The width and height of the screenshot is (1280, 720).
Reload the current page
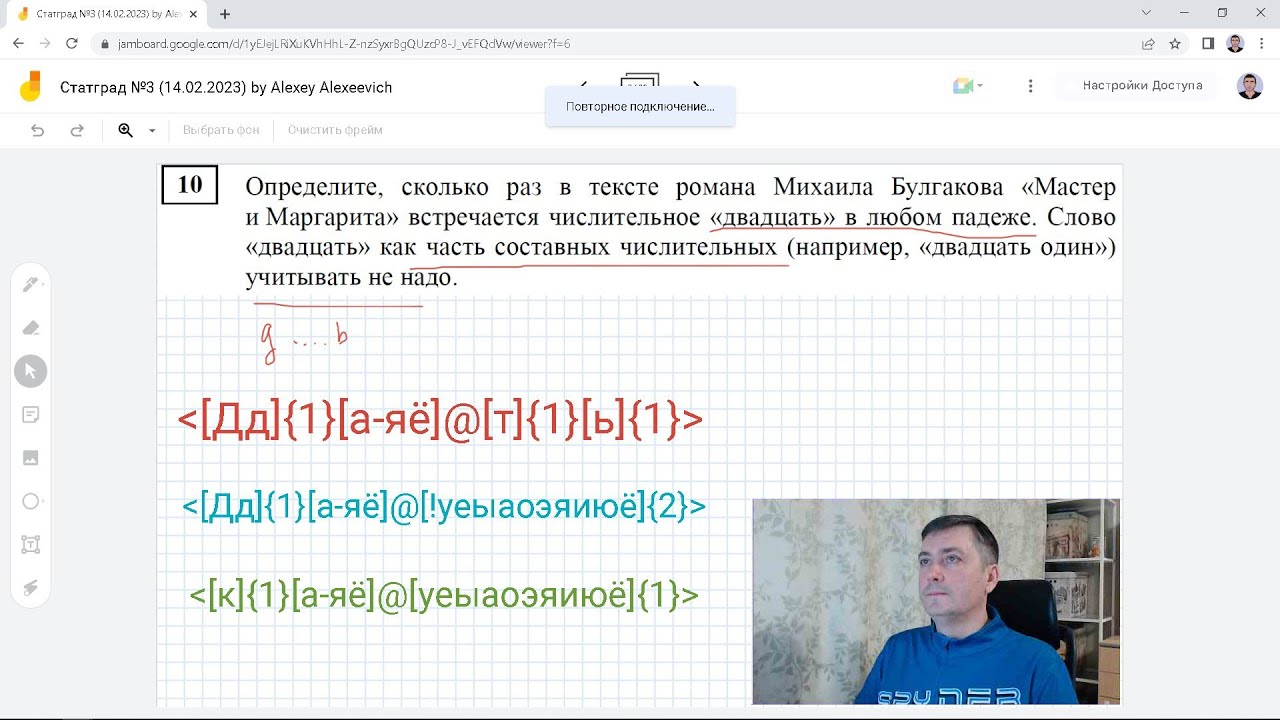click(x=72, y=44)
